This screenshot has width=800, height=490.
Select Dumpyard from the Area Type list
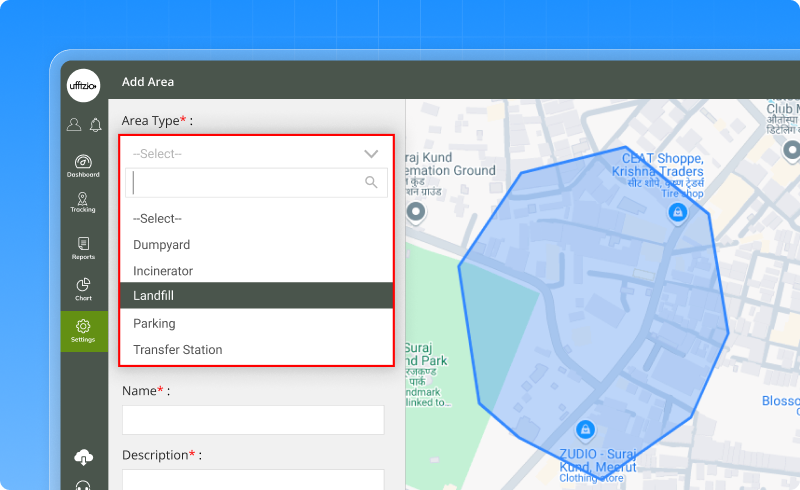(161, 245)
